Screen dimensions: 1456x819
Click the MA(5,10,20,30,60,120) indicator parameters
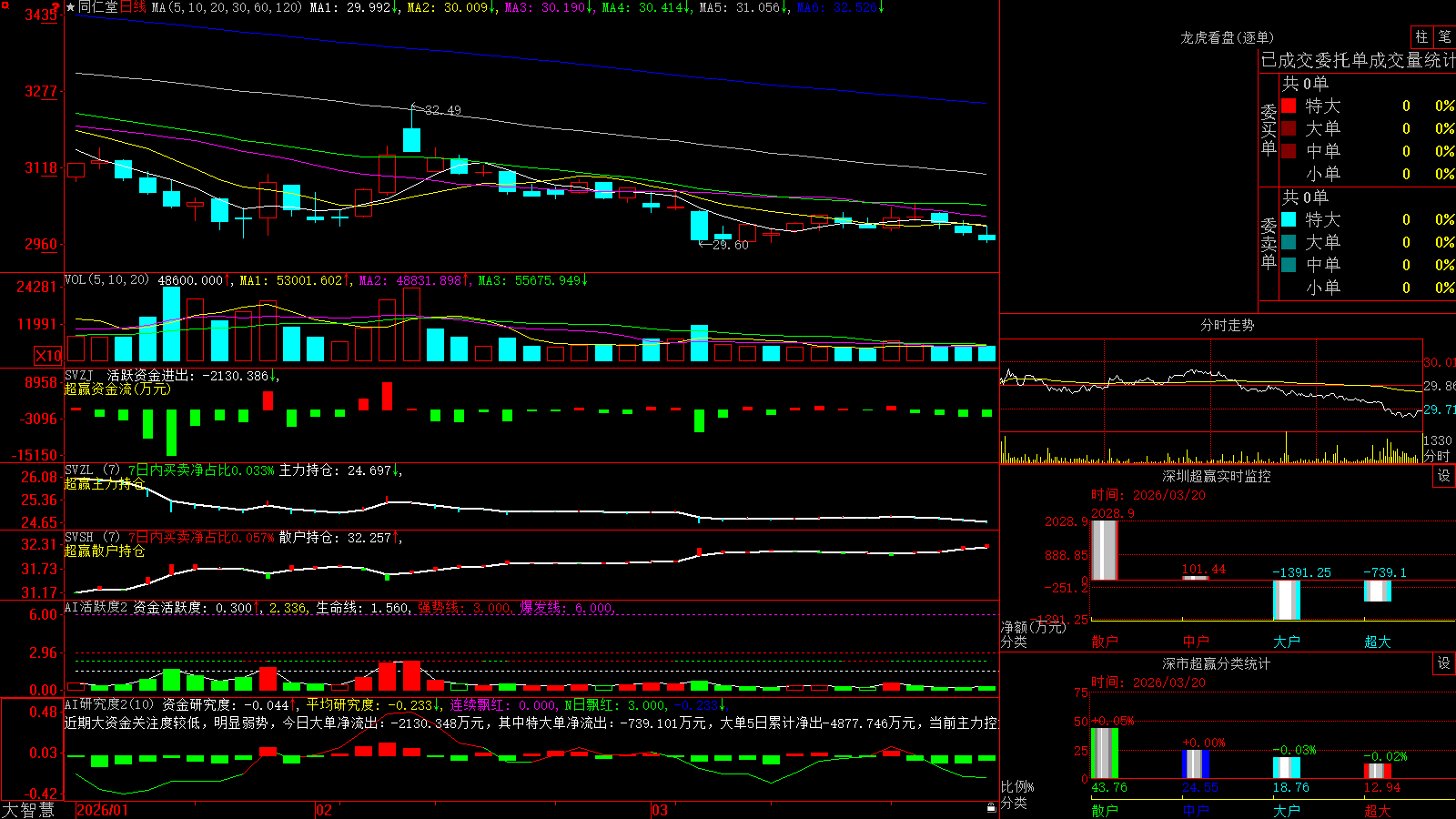click(227, 7)
